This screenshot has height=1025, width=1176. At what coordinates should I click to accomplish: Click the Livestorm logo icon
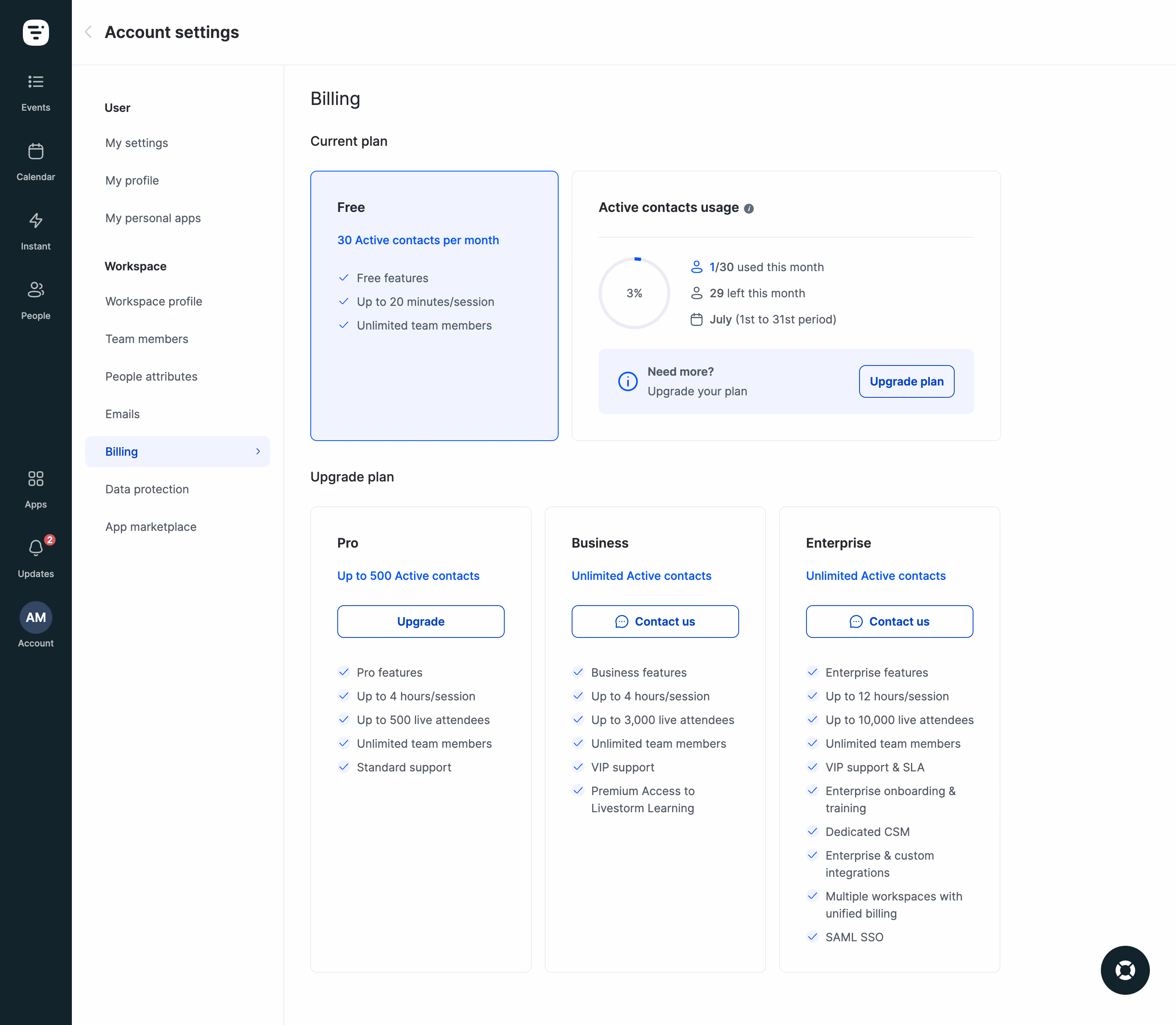[36, 33]
